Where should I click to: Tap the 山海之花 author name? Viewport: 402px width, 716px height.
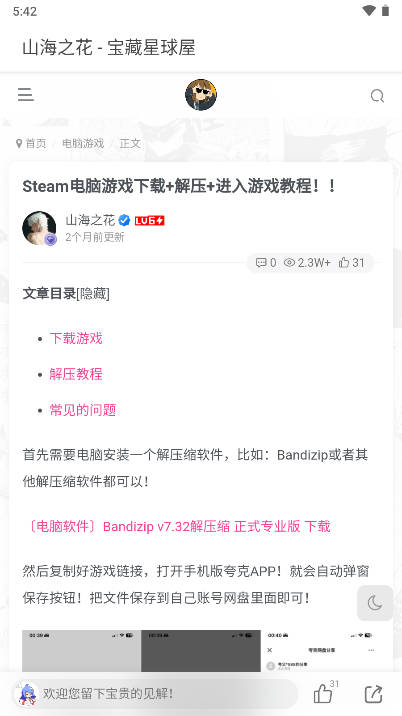coord(90,221)
